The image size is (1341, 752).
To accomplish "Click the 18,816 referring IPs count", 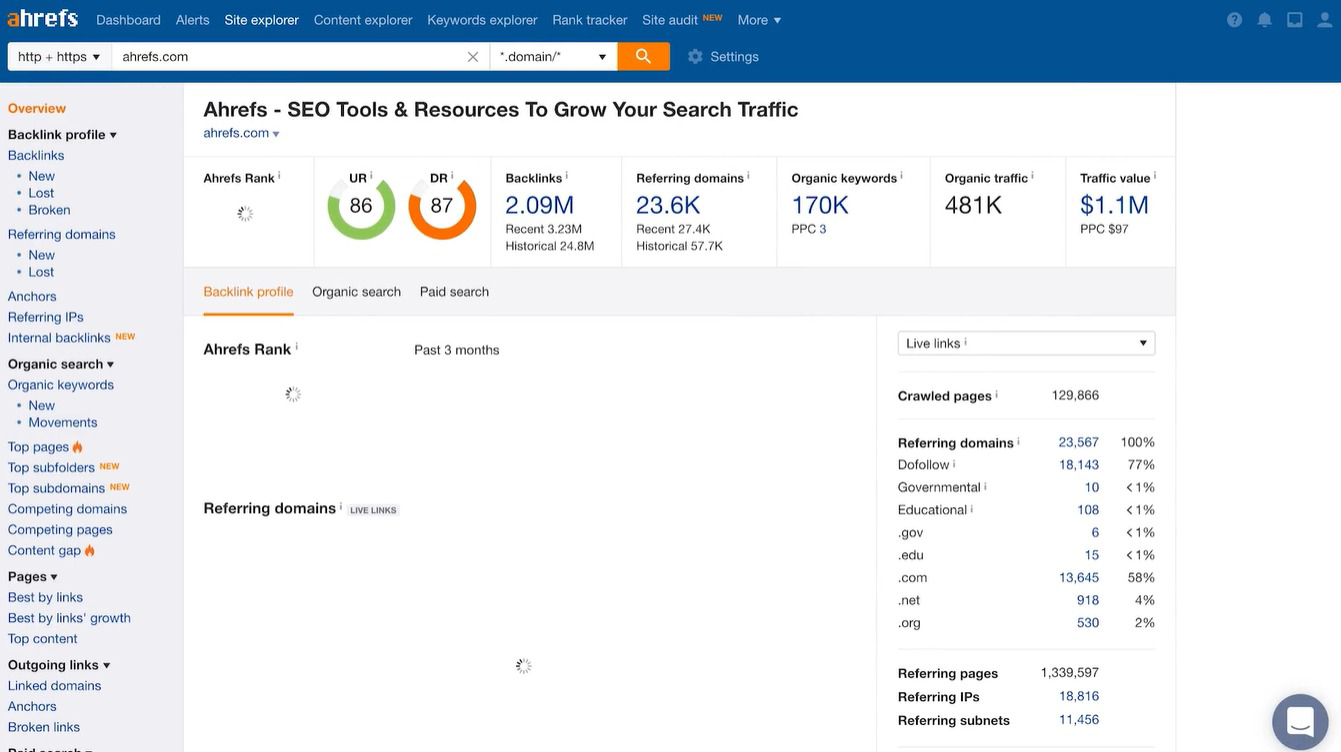I will [x=1079, y=696].
